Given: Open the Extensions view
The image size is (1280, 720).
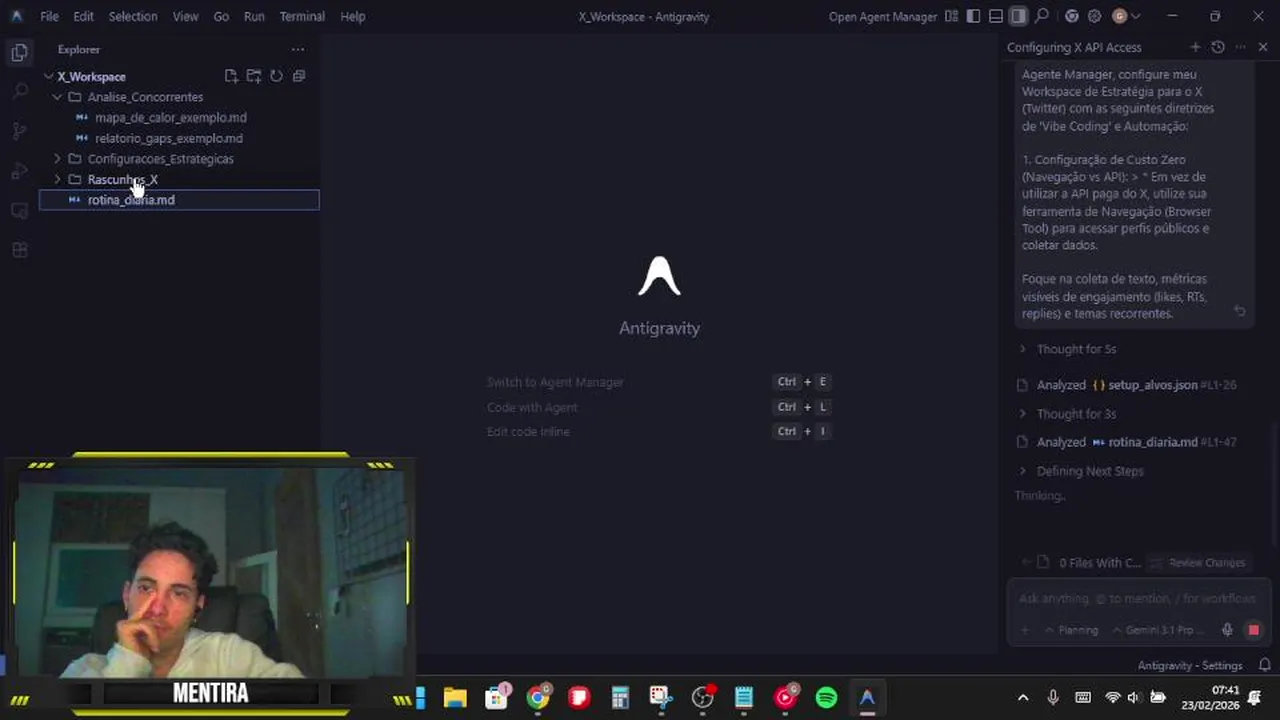Looking at the screenshot, I should click(x=19, y=250).
